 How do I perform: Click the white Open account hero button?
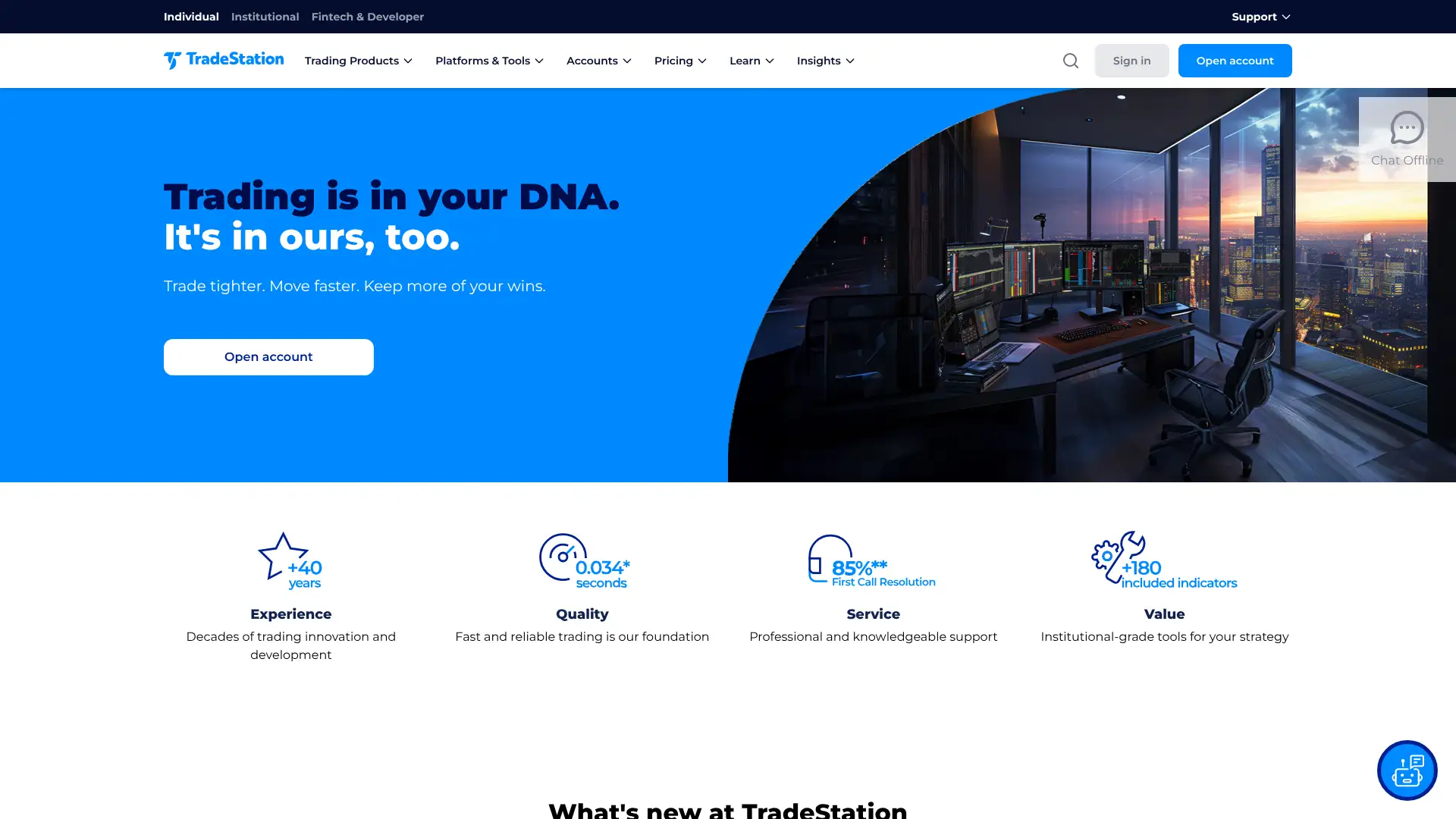pos(268,357)
